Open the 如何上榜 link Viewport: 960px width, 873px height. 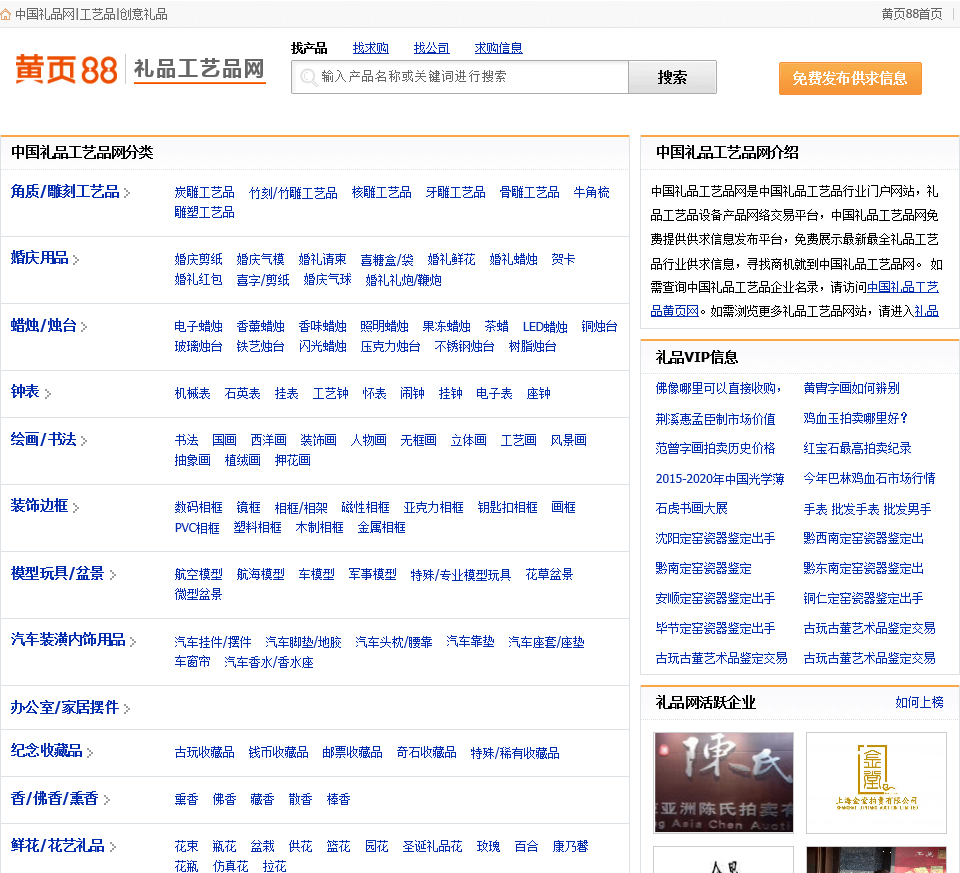click(919, 703)
